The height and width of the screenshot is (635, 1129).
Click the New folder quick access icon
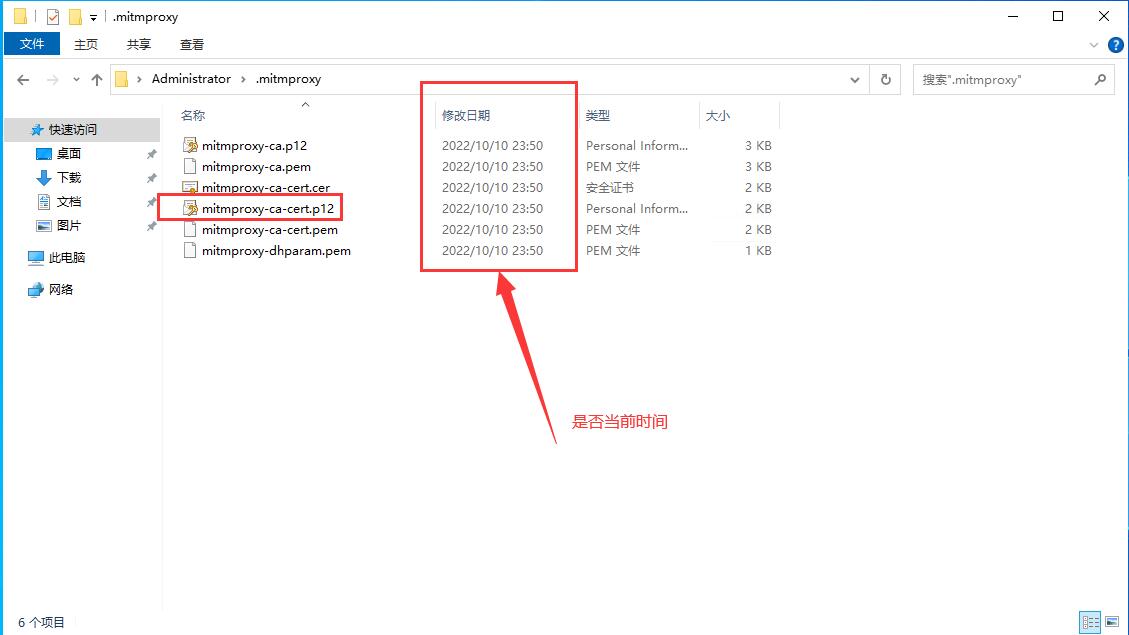pos(75,16)
